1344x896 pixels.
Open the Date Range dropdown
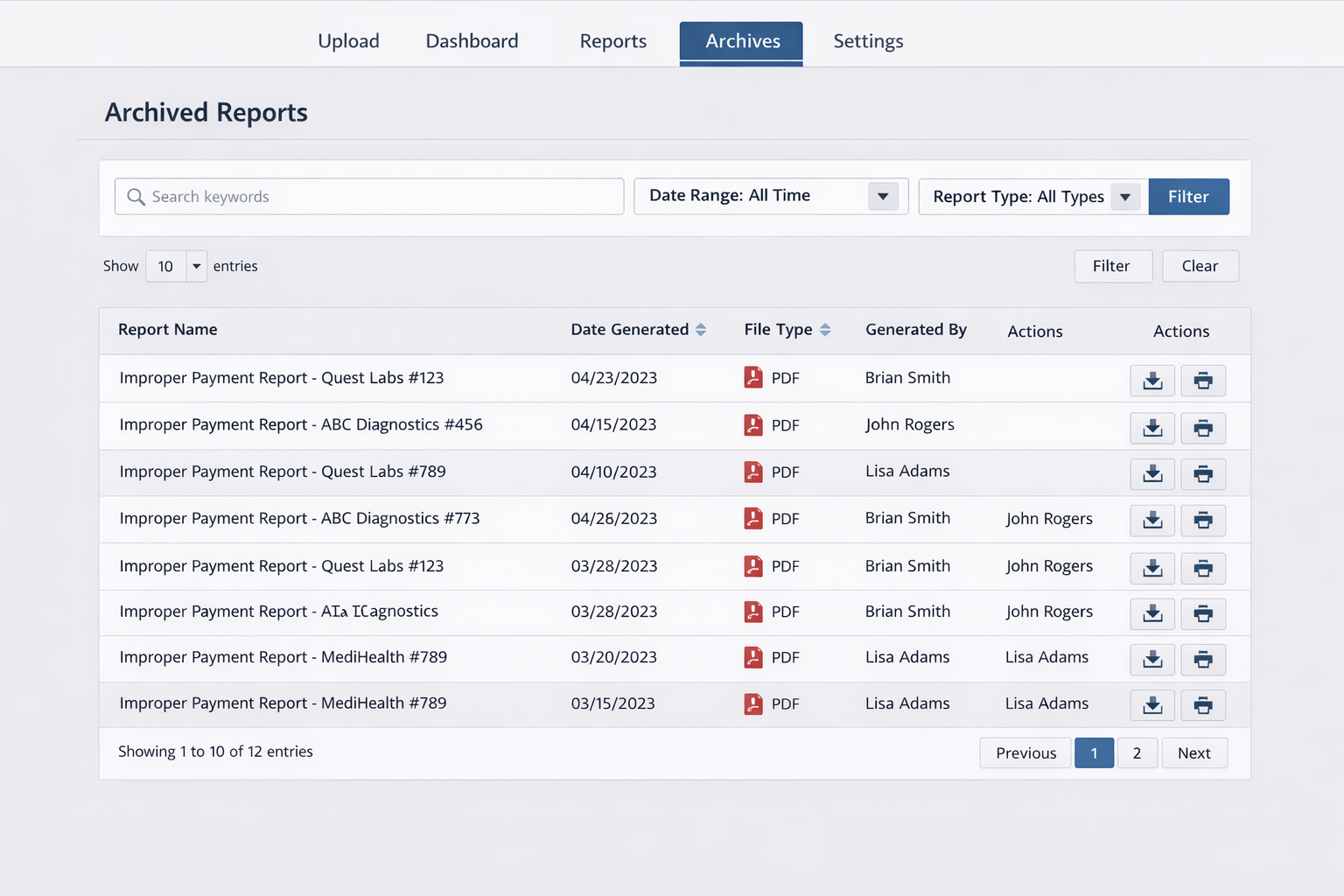[x=883, y=197]
